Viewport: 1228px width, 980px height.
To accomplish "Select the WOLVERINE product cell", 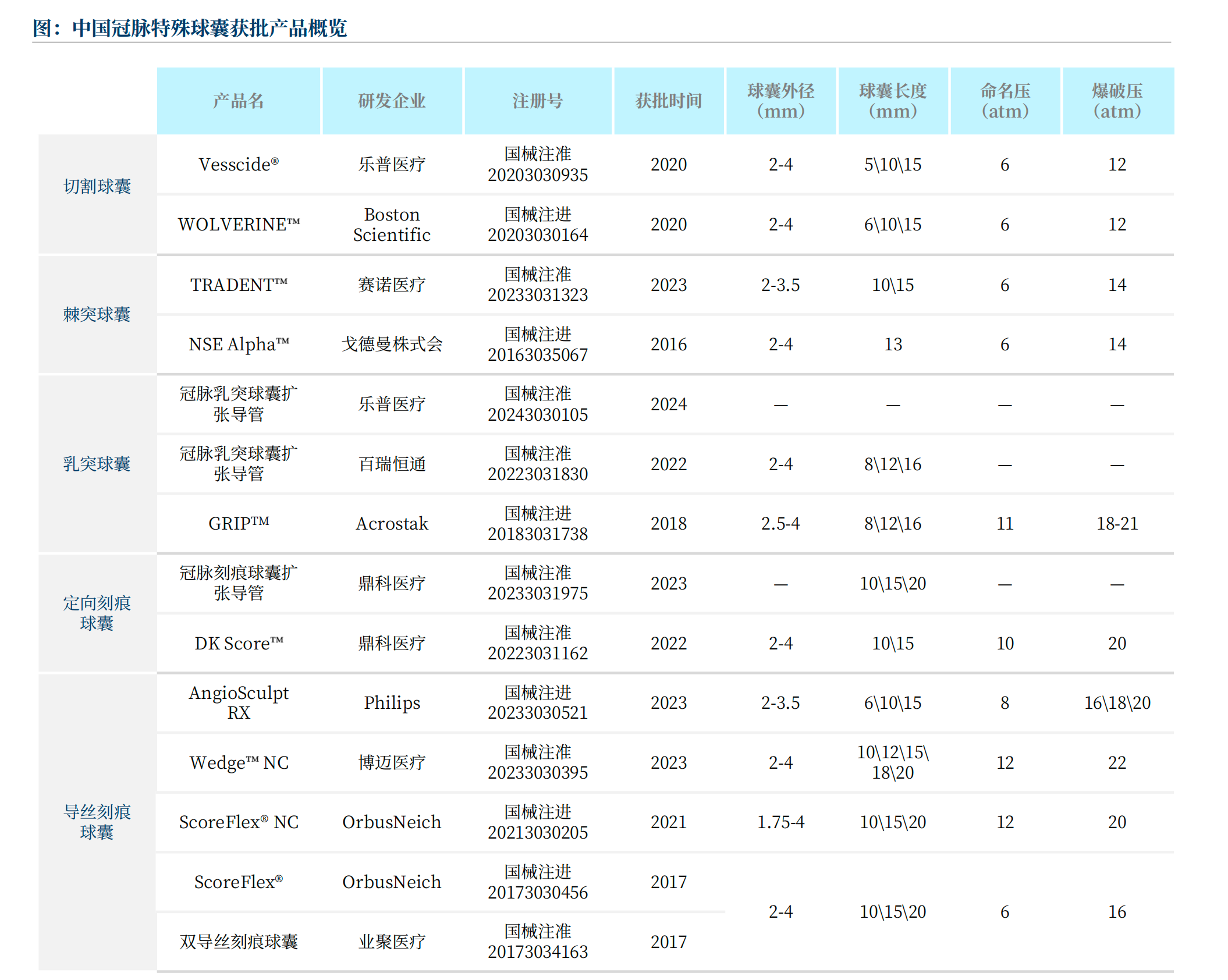I will (x=238, y=225).
